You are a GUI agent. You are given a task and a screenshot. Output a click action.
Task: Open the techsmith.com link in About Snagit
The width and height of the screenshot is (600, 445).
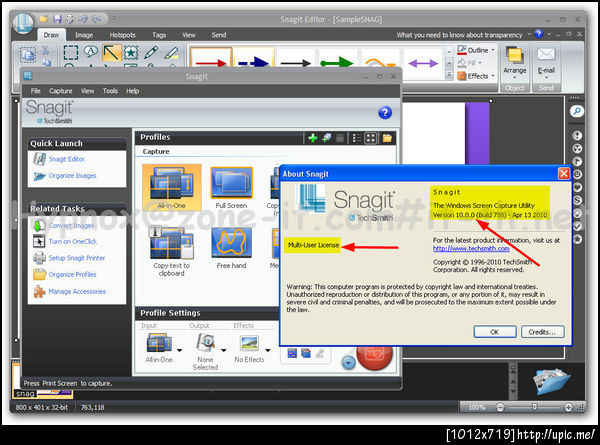coord(471,248)
